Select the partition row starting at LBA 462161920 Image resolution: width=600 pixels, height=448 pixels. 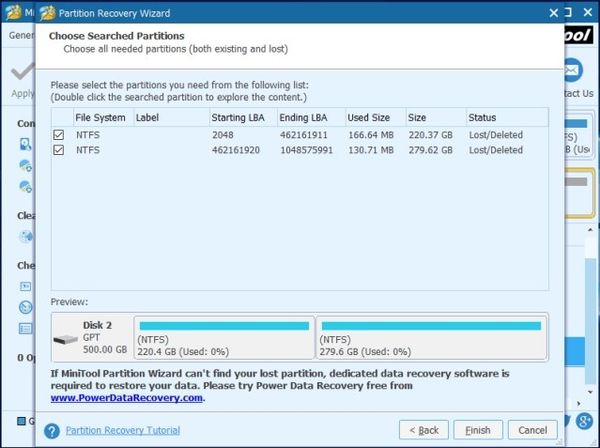pos(300,151)
